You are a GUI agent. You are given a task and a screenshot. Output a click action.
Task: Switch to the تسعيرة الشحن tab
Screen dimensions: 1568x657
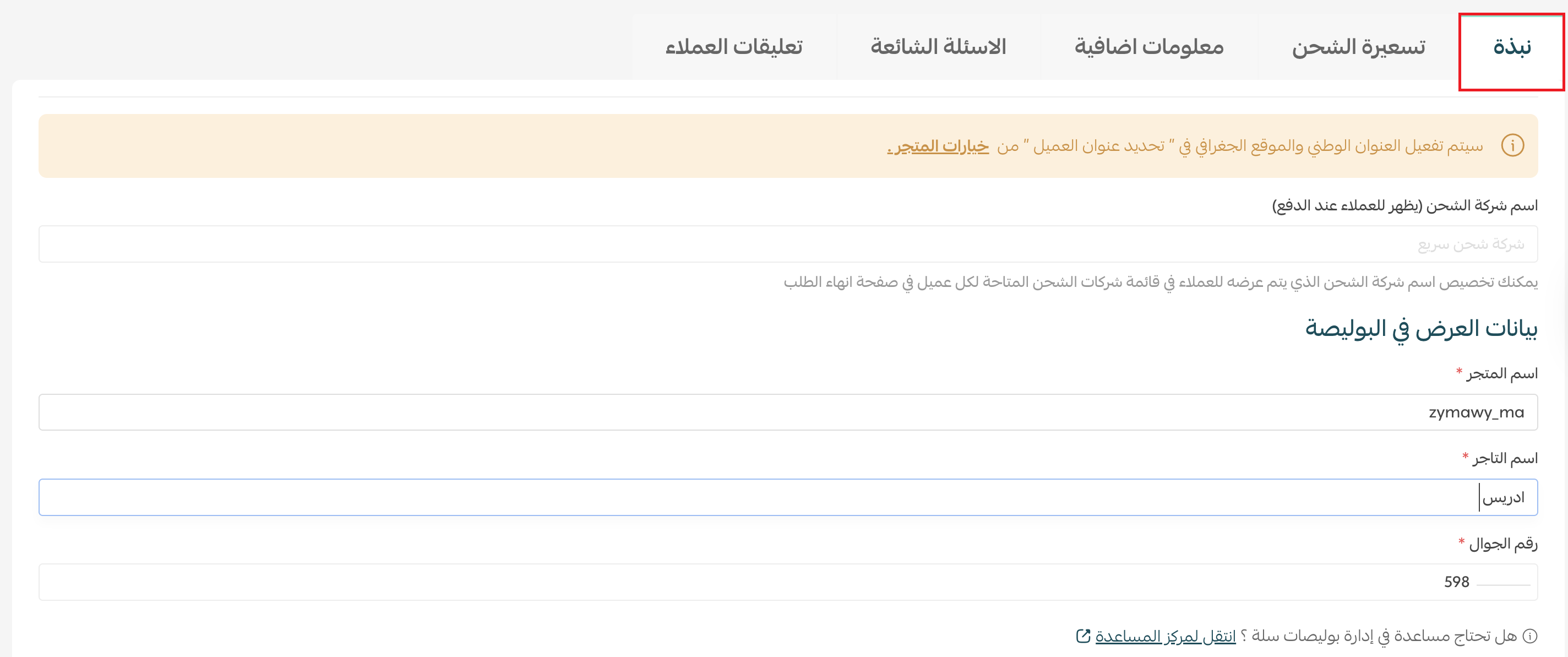1359,47
